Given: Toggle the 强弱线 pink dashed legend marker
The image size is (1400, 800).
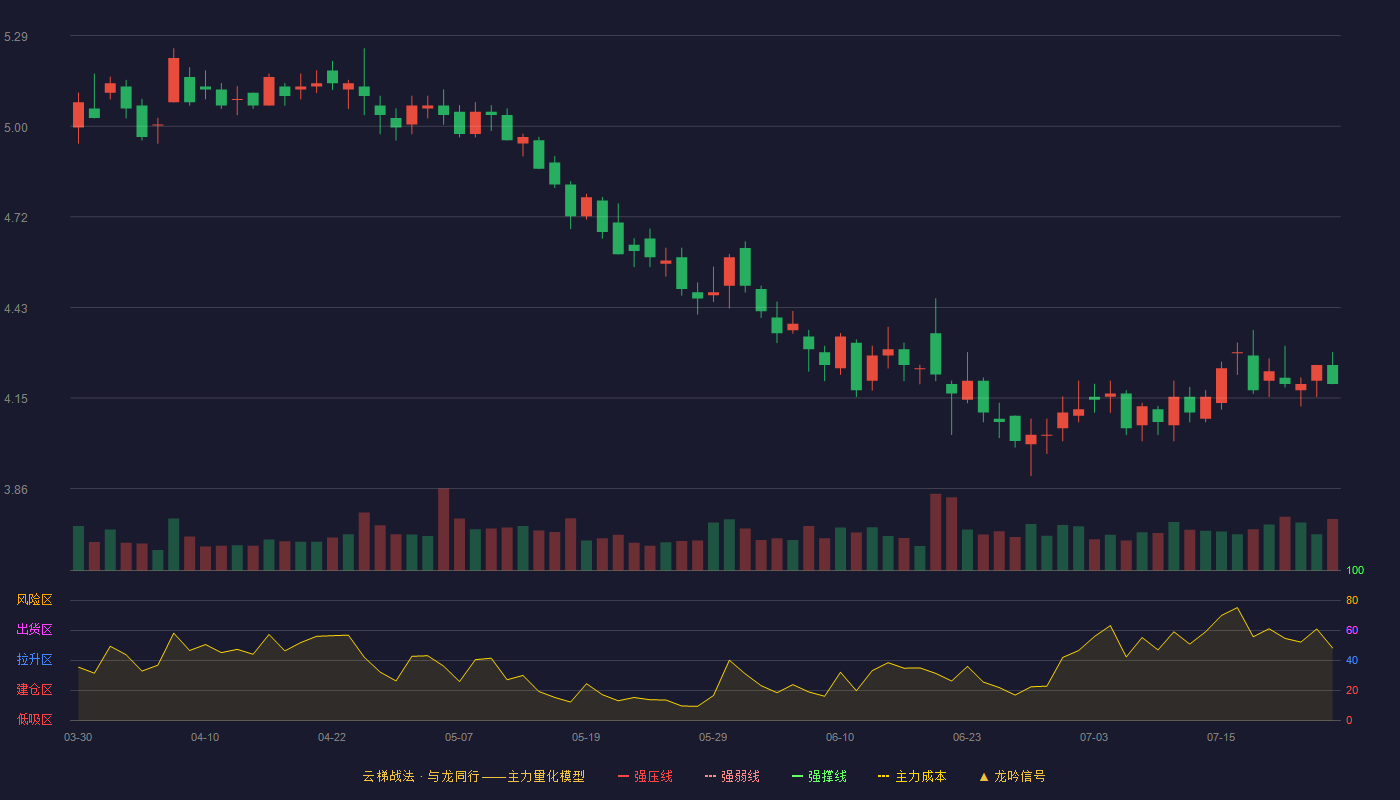Looking at the screenshot, I should [711, 776].
